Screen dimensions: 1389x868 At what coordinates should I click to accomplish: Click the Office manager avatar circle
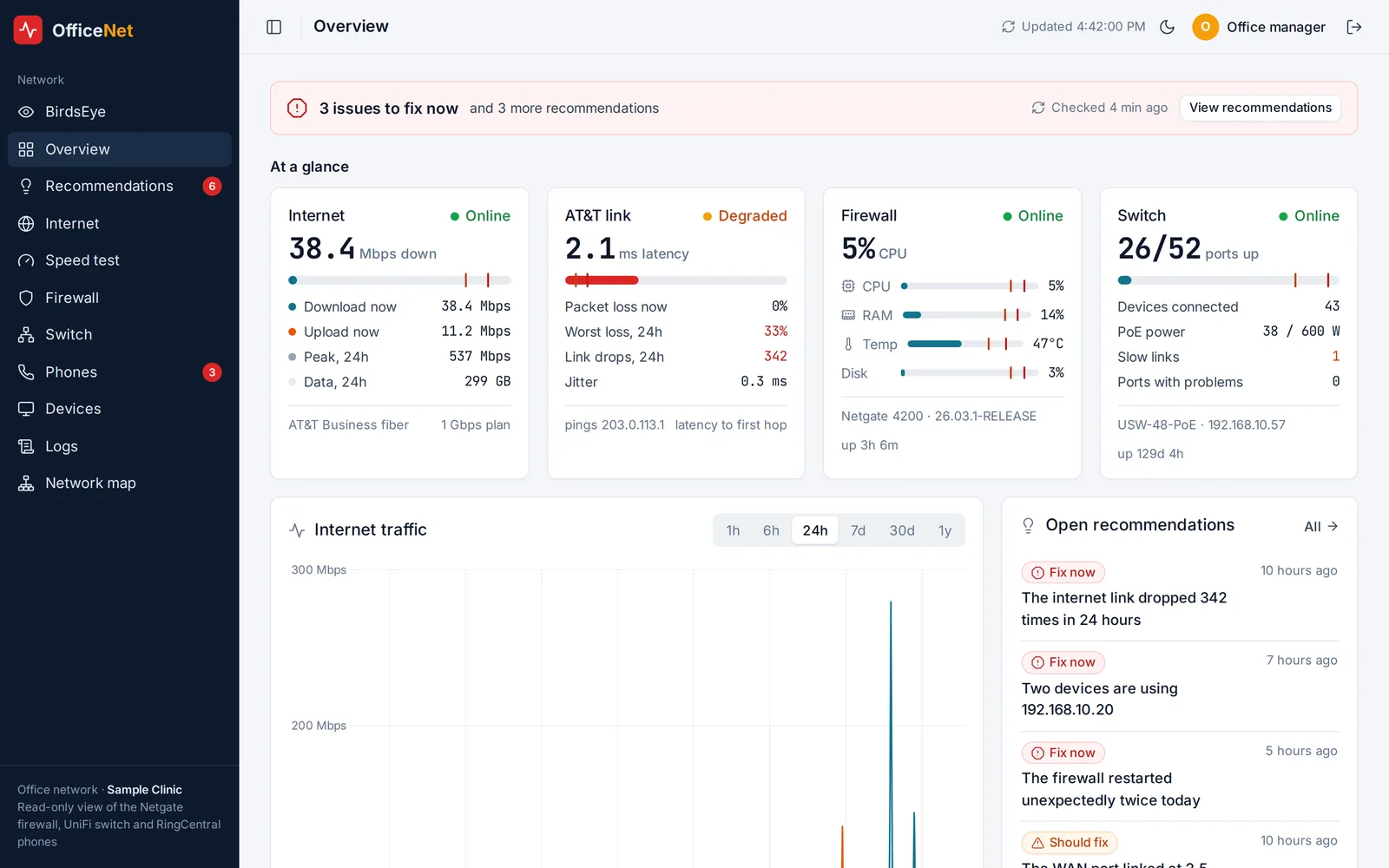1205,27
